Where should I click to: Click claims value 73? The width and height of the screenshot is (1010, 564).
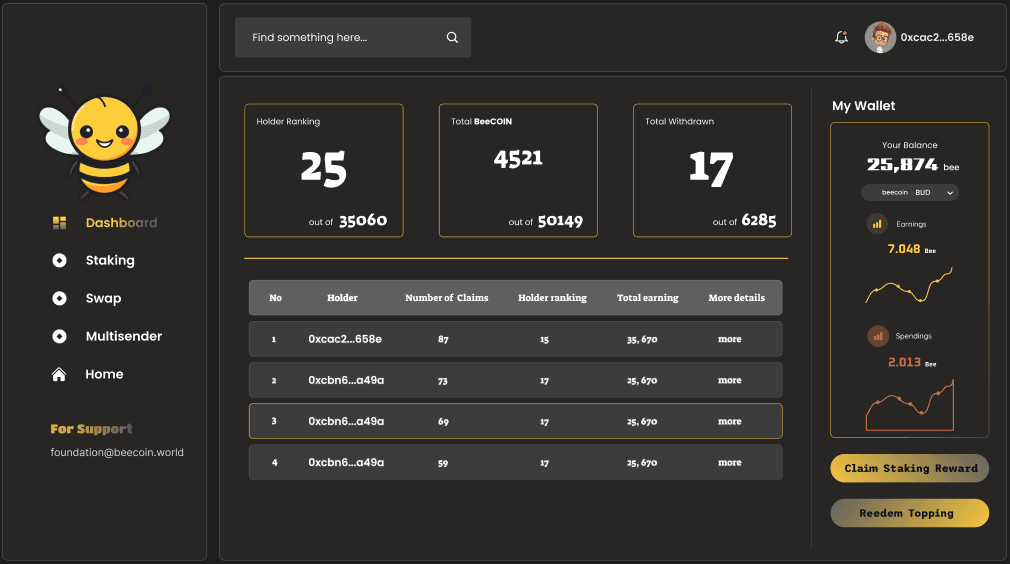pos(443,381)
